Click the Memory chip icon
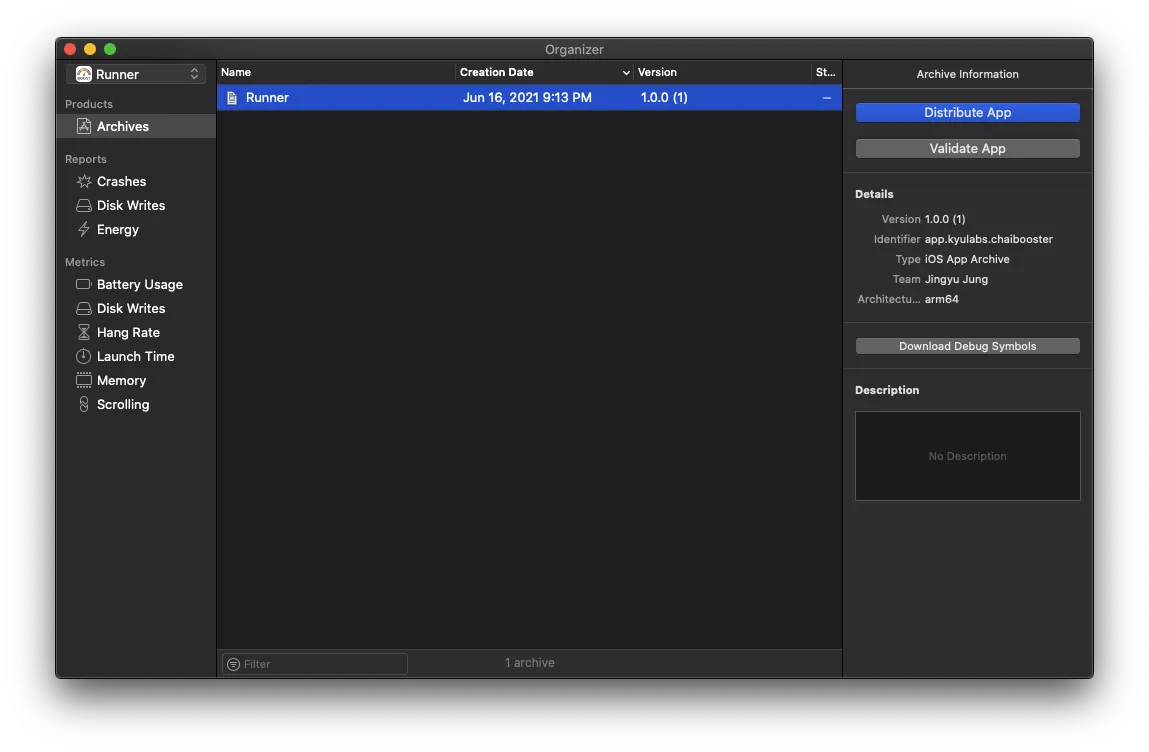The image size is (1149, 752). point(84,380)
